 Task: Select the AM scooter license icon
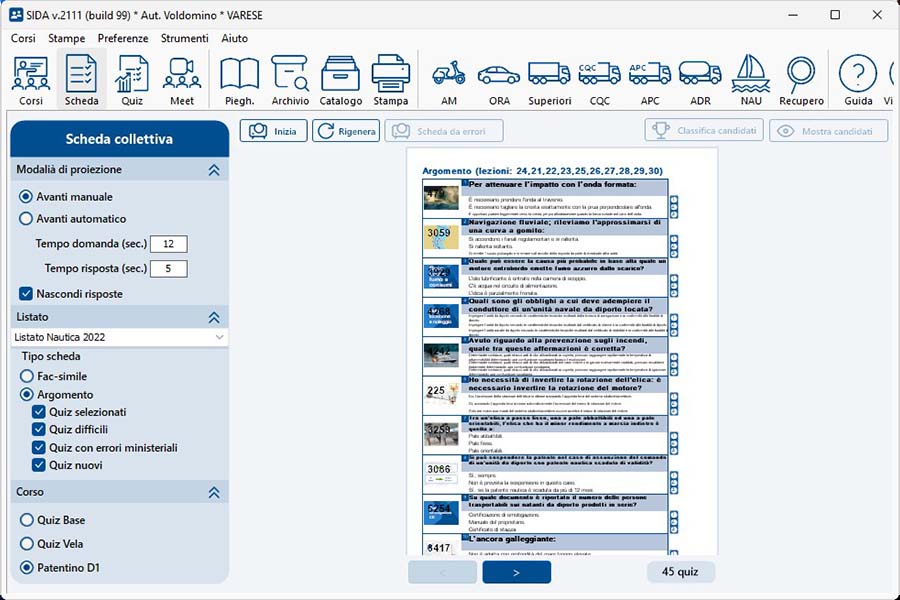click(449, 80)
